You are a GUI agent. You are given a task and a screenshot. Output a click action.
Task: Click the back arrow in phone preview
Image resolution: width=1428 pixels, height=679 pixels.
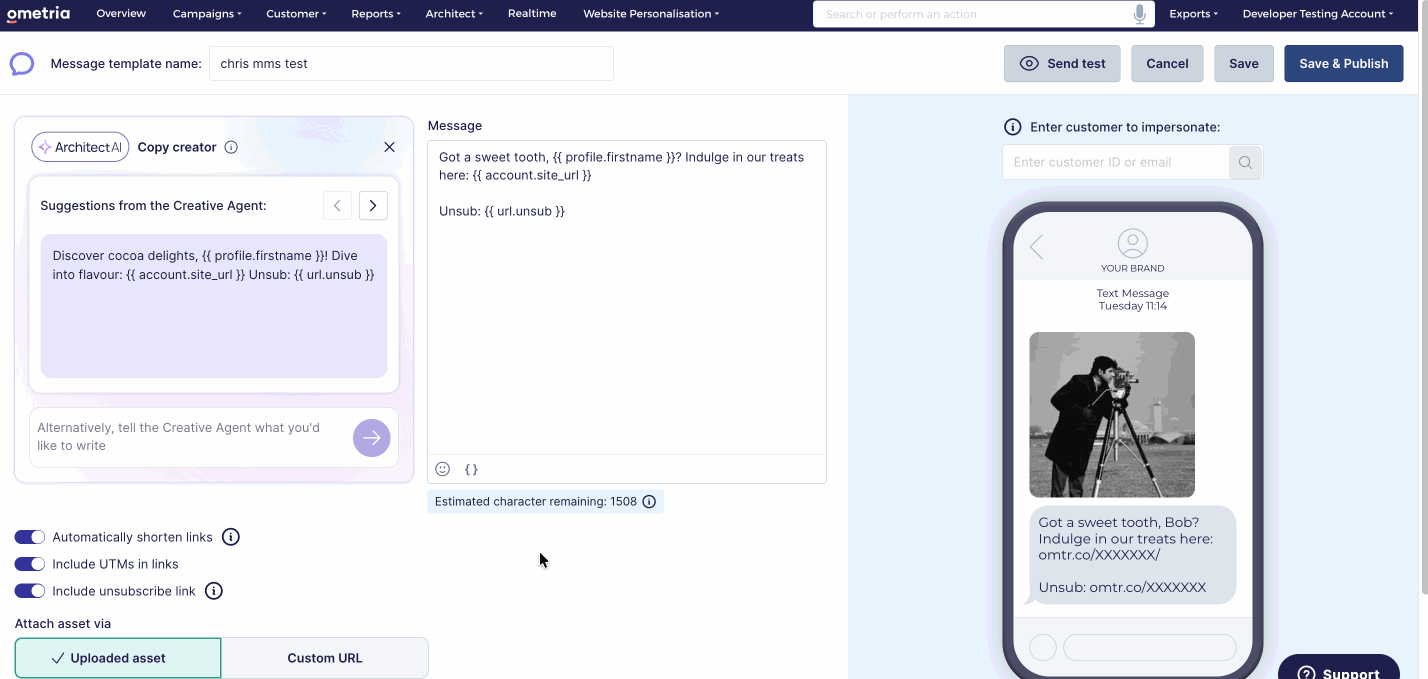point(1037,247)
